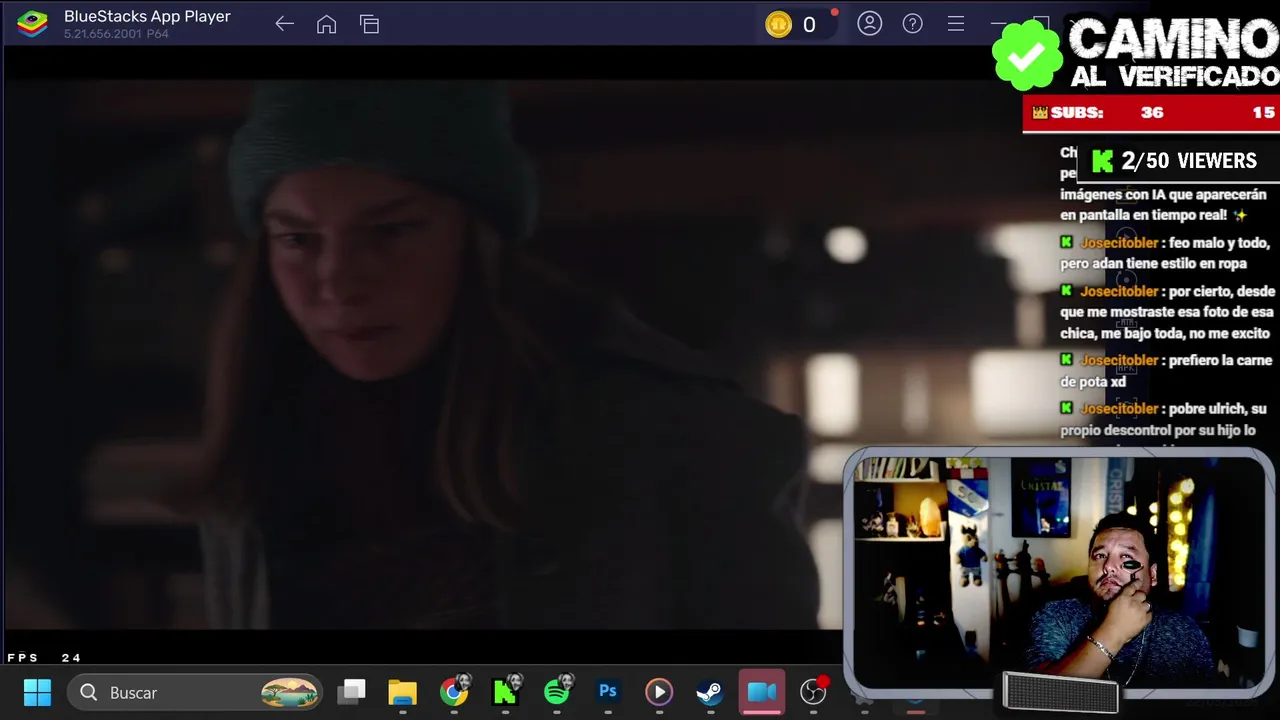The width and height of the screenshot is (1280, 720).
Task: Open the BlueStacks account profile icon
Action: point(870,24)
